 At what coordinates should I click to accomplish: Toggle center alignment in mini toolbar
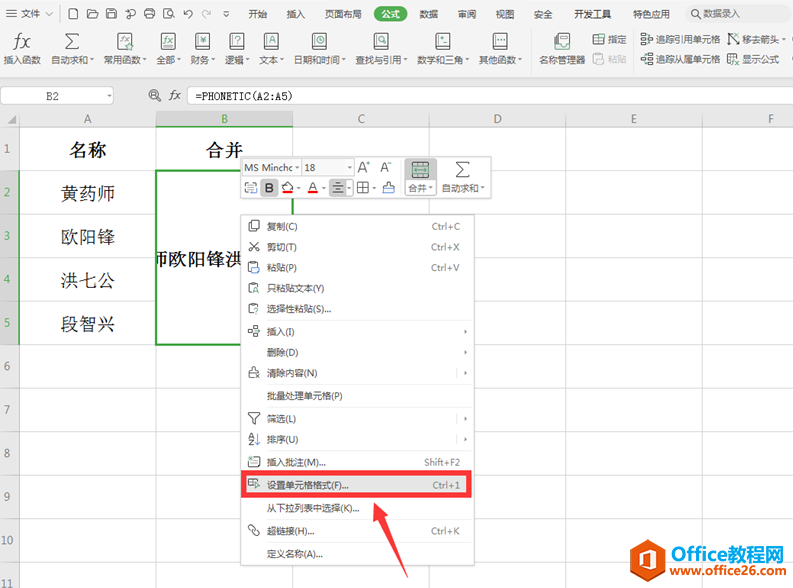click(337, 187)
